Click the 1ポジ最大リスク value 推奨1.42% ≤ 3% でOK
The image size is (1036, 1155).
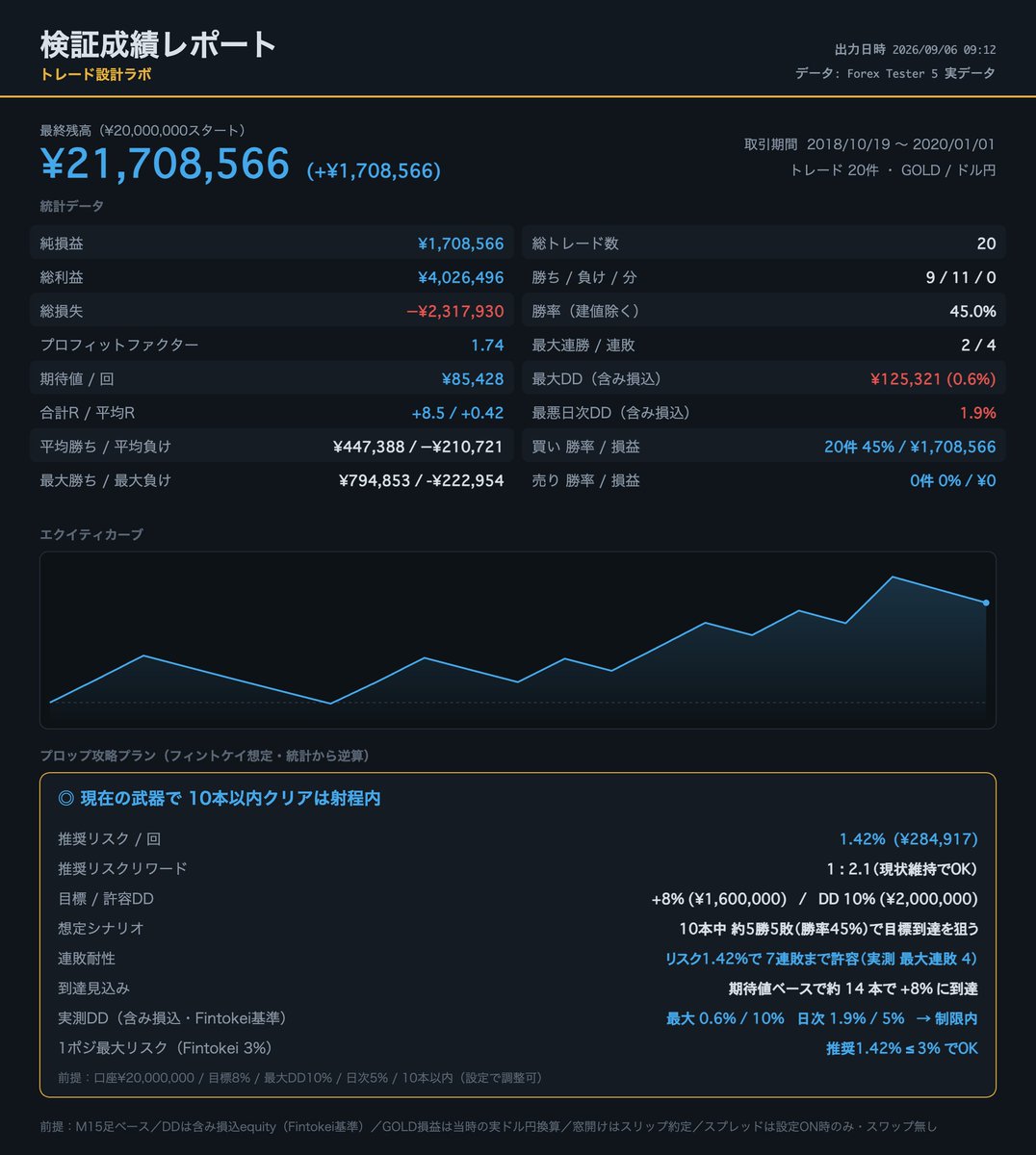(x=902, y=1048)
